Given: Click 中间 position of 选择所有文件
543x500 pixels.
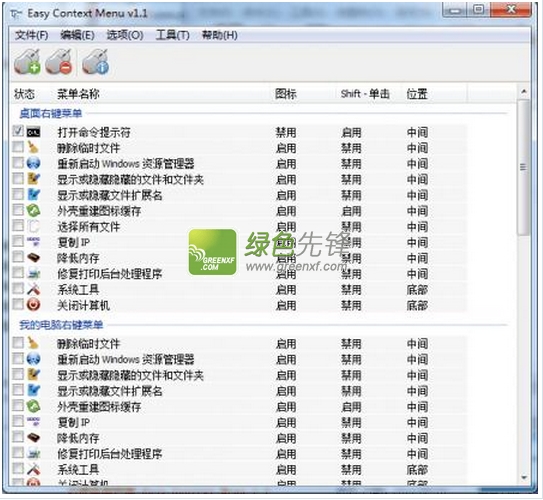Looking at the screenshot, I should pos(417,227).
